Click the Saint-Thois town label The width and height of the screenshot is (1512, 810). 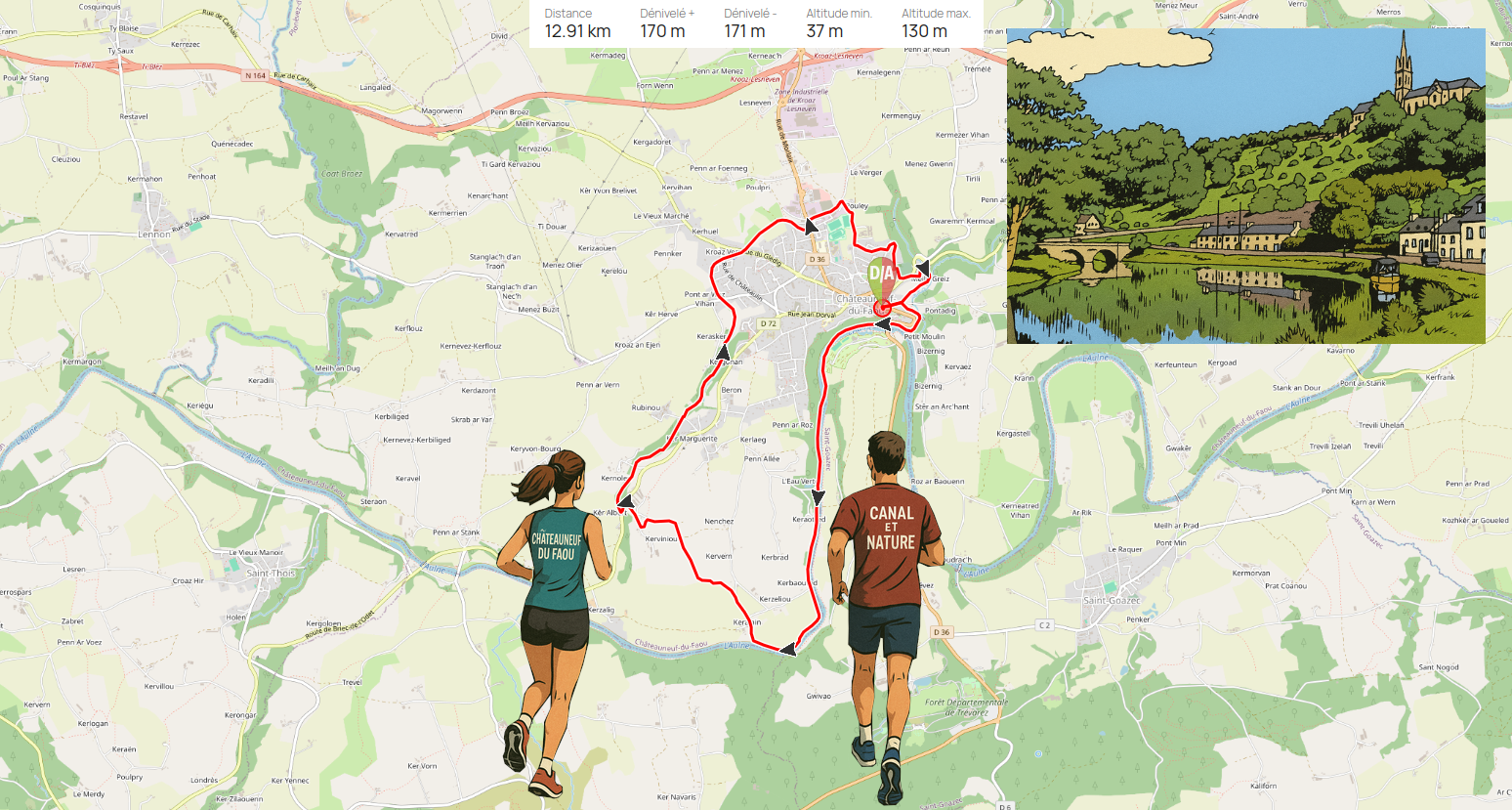271,574
